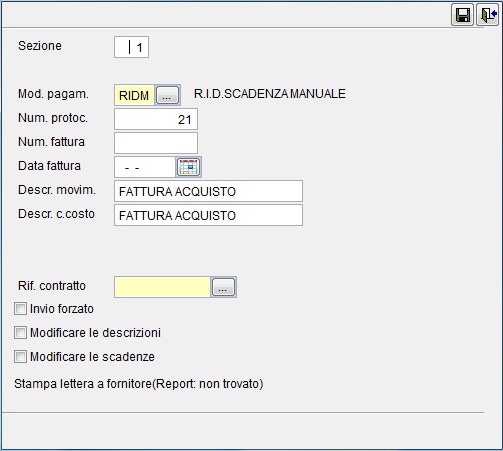503x451 pixels.
Task: Click the Sezione input field
Action: point(131,47)
